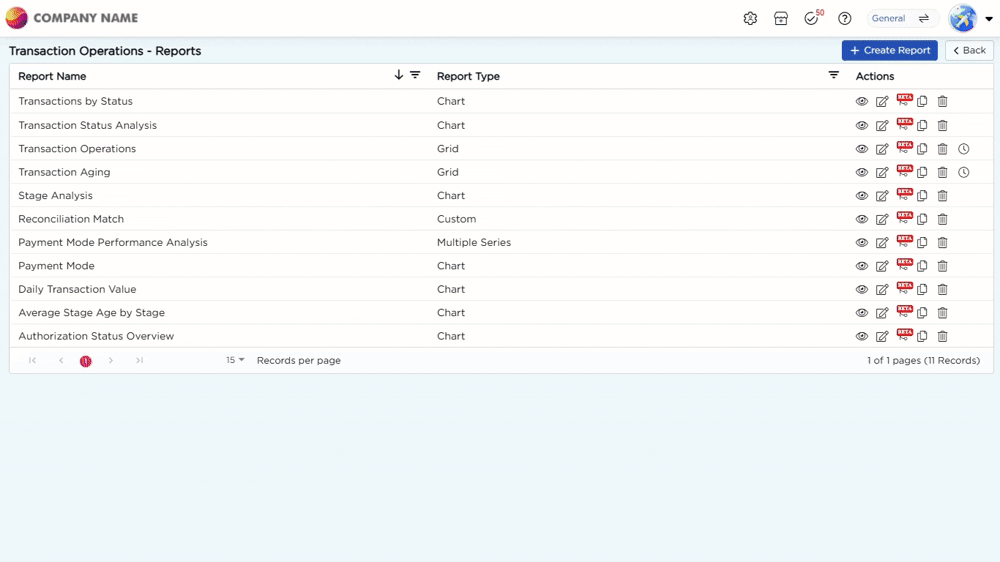Open the help question mark icon
Screen dimensions: 1000x562
pyautogui.click(x=844, y=18)
